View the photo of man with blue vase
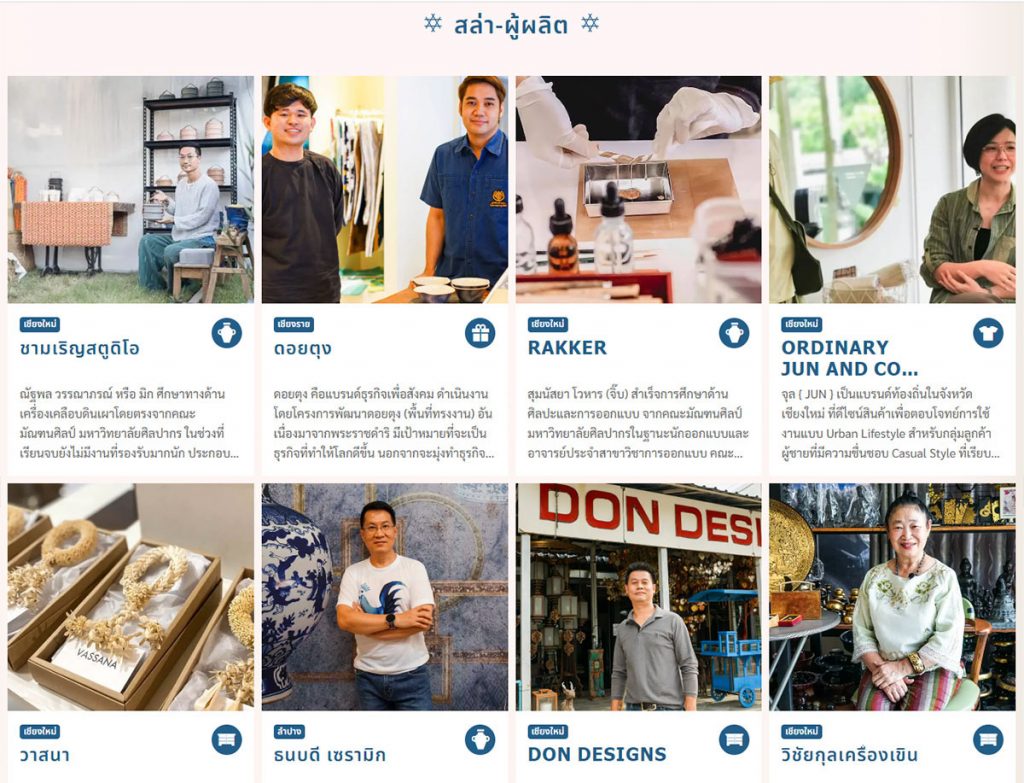Image resolution: width=1024 pixels, height=783 pixels. (x=385, y=597)
